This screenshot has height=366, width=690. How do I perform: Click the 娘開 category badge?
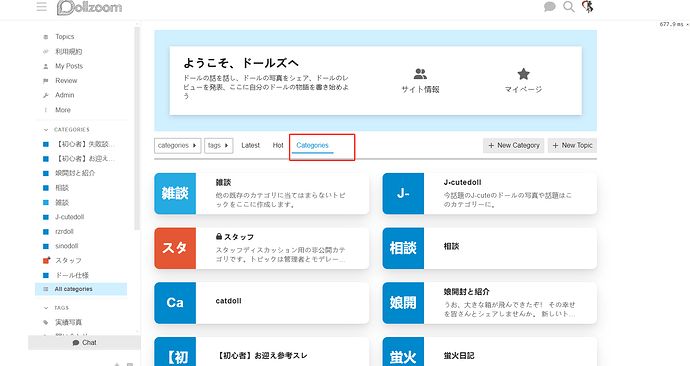click(403, 303)
